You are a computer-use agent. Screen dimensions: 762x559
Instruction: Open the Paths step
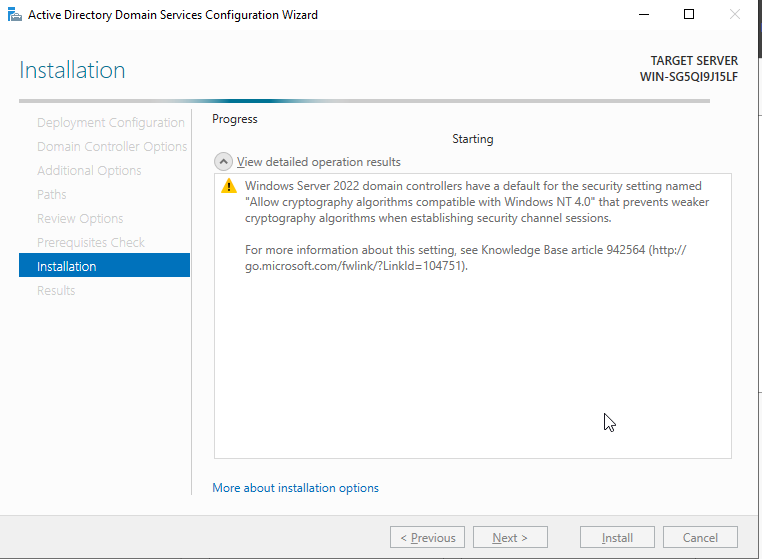tap(52, 194)
